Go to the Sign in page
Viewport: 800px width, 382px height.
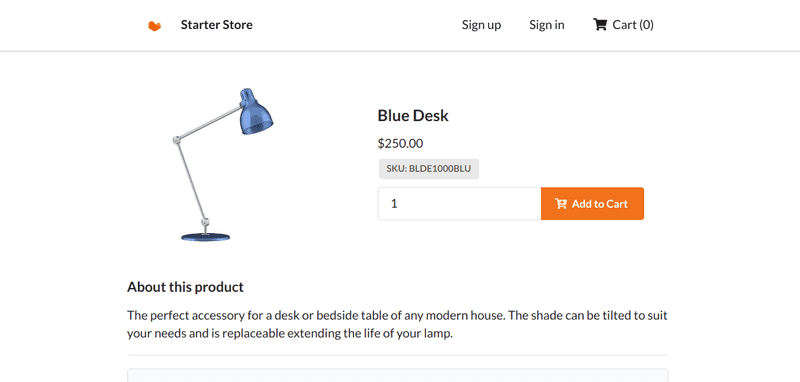pos(546,24)
